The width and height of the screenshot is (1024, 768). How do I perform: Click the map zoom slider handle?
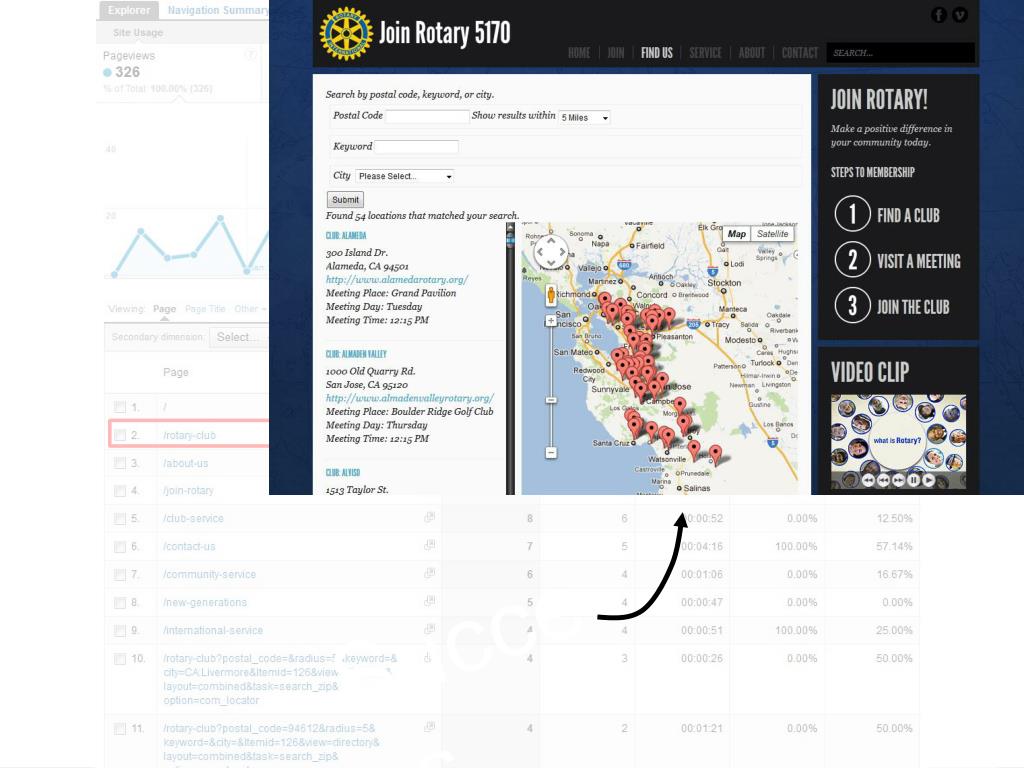click(x=551, y=400)
